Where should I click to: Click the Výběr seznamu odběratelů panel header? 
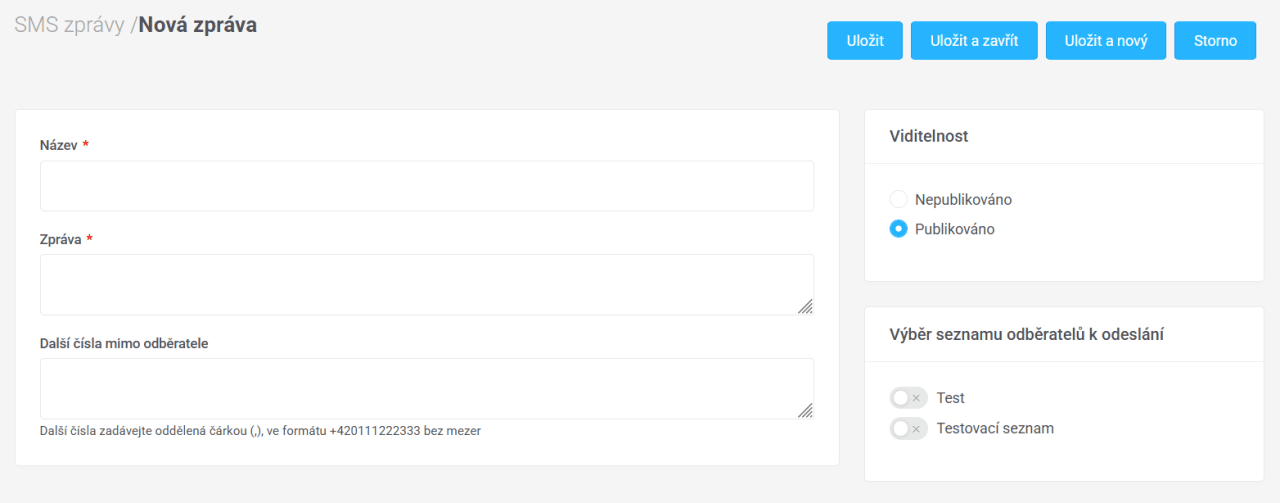point(1026,334)
